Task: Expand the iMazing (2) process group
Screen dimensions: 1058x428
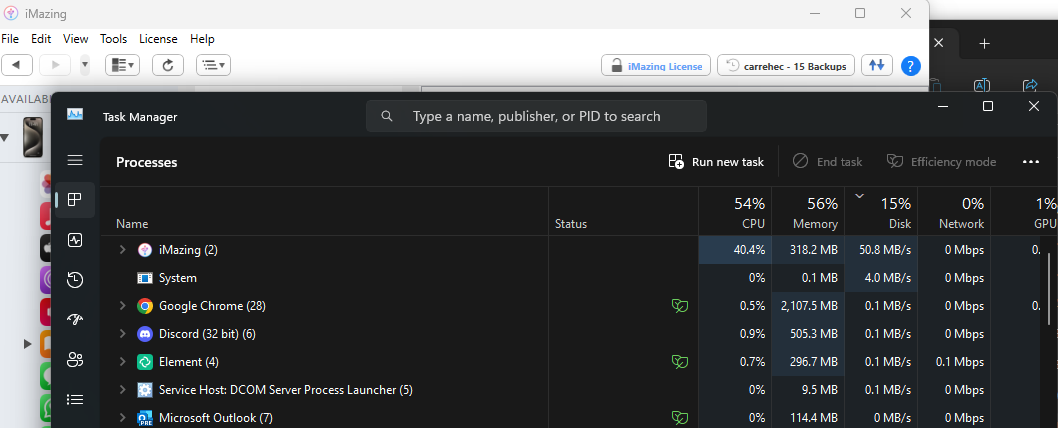Action: (122, 250)
